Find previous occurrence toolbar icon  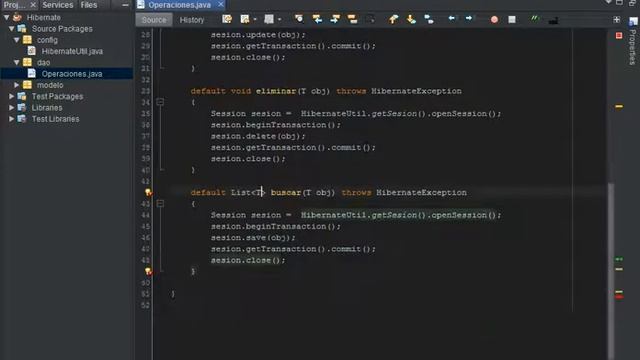(317, 19)
